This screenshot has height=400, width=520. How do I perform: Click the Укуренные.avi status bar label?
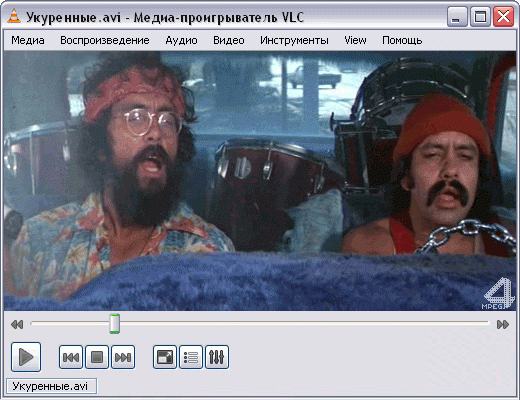tap(51, 386)
